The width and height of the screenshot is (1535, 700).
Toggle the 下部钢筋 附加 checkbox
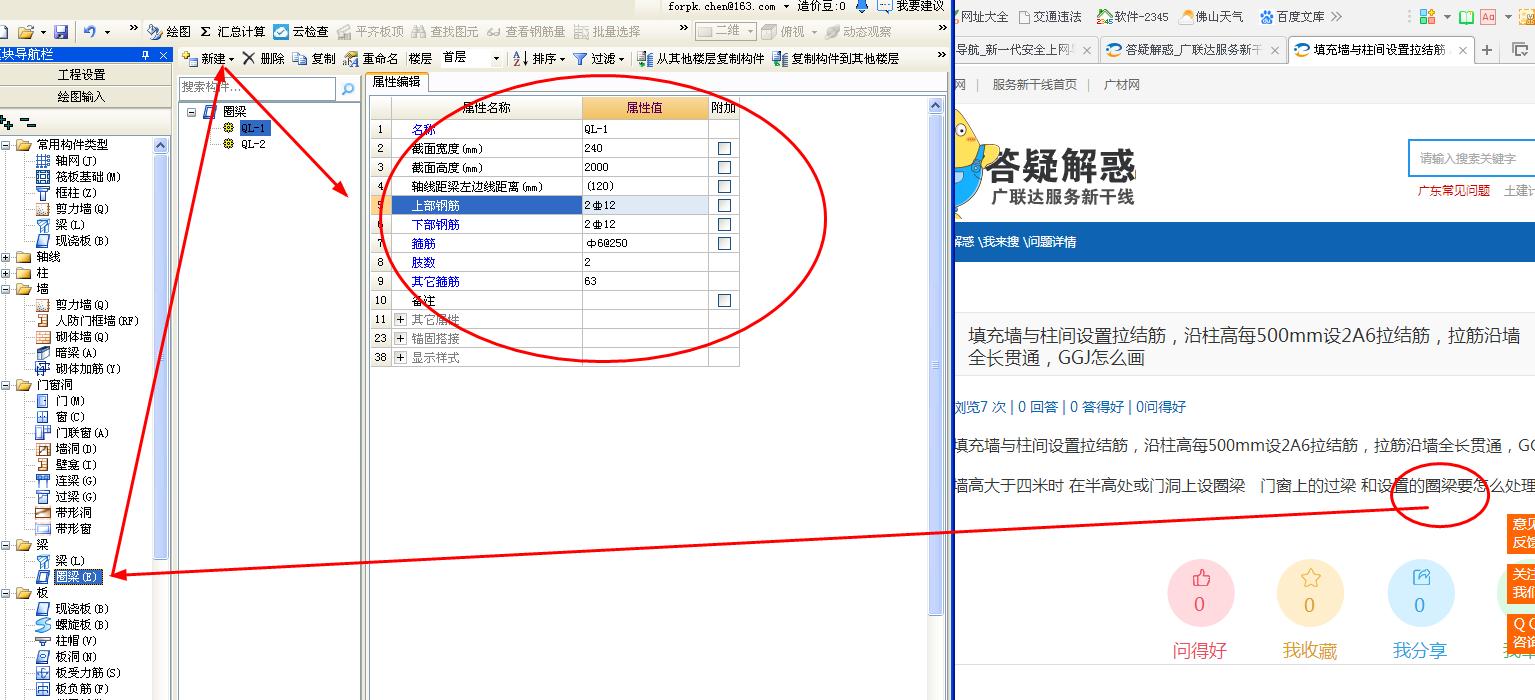coord(724,224)
